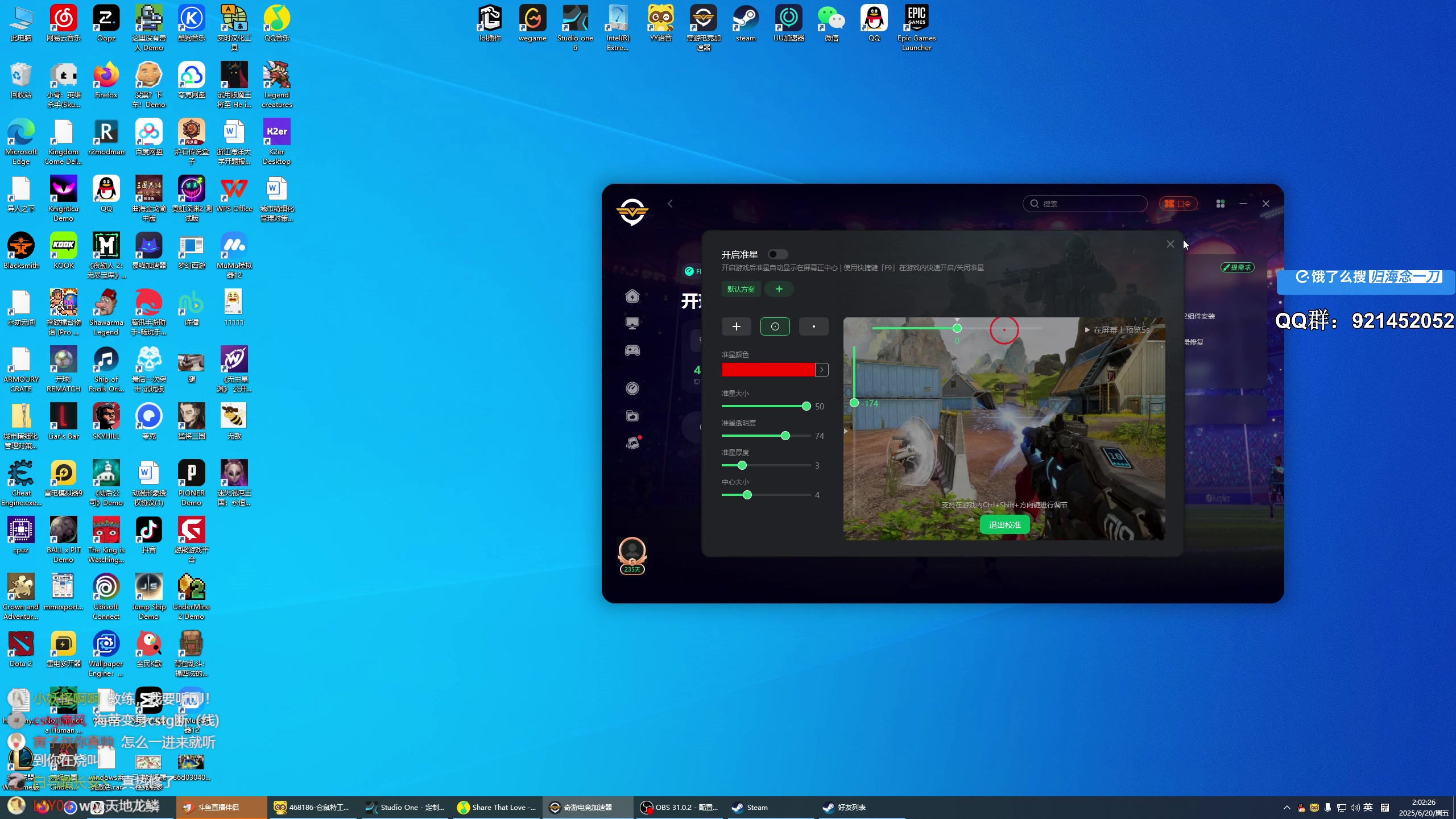
Task: Add a new crosshair preset with green plus
Action: [779, 289]
